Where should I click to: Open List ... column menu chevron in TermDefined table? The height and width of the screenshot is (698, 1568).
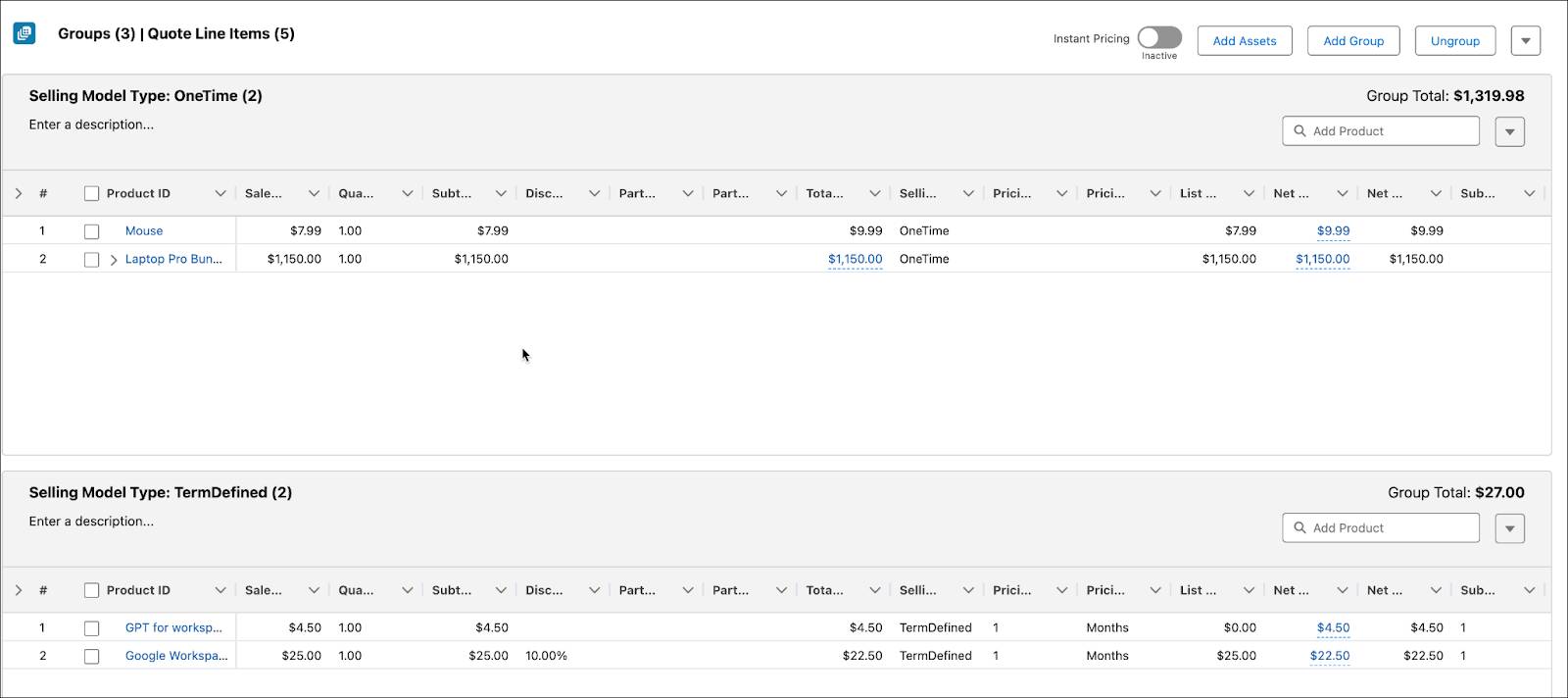pos(1249,590)
